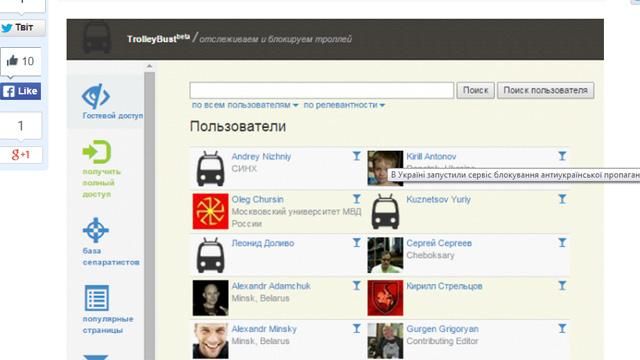Expand по всем пользователям dropdown
The width and height of the screenshot is (640, 360).
coord(245,105)
